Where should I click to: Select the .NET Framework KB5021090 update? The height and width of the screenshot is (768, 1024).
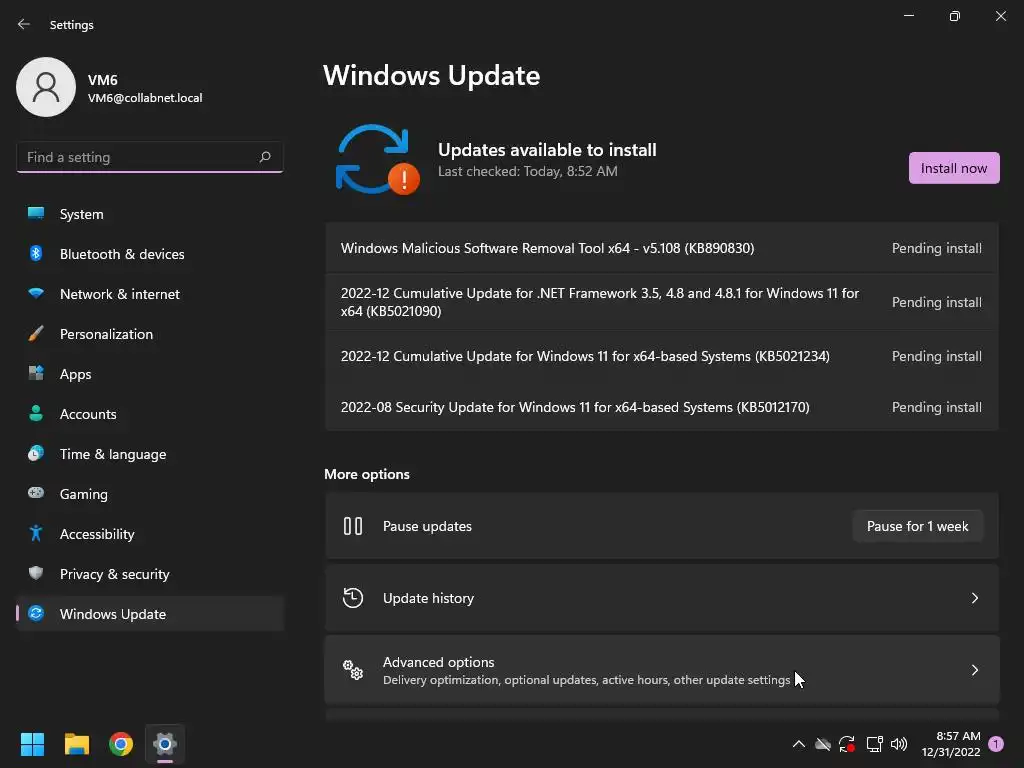(x=662, y=302)
